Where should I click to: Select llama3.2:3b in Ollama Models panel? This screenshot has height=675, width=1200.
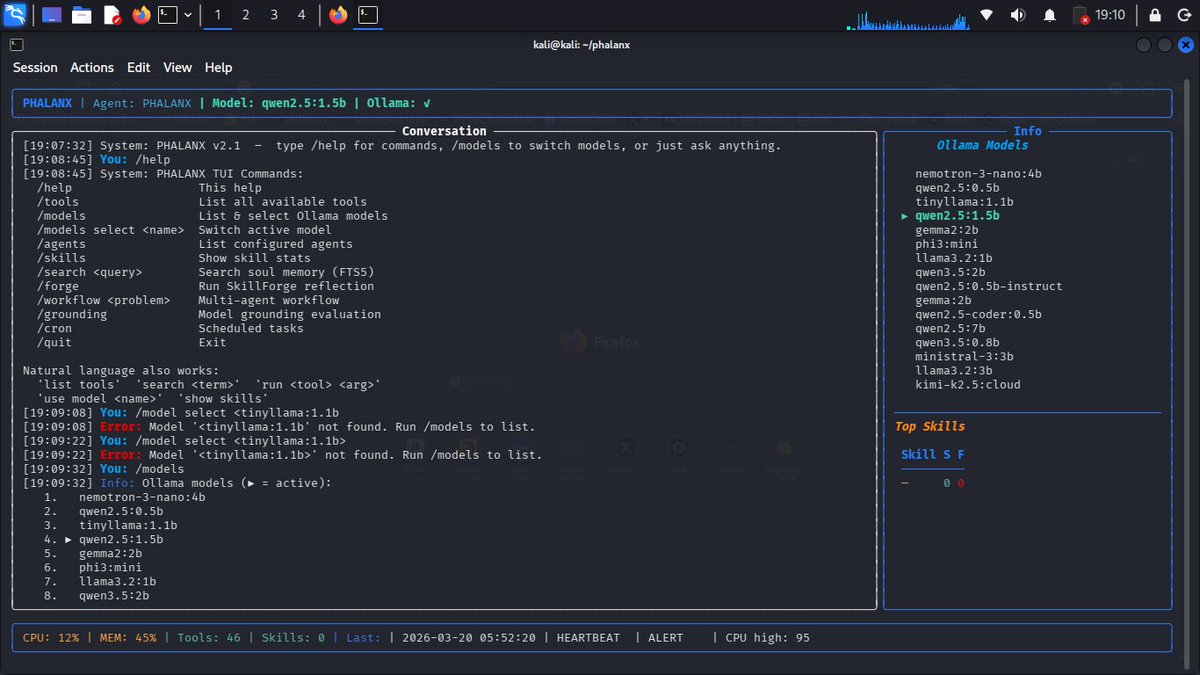point(954,370)
